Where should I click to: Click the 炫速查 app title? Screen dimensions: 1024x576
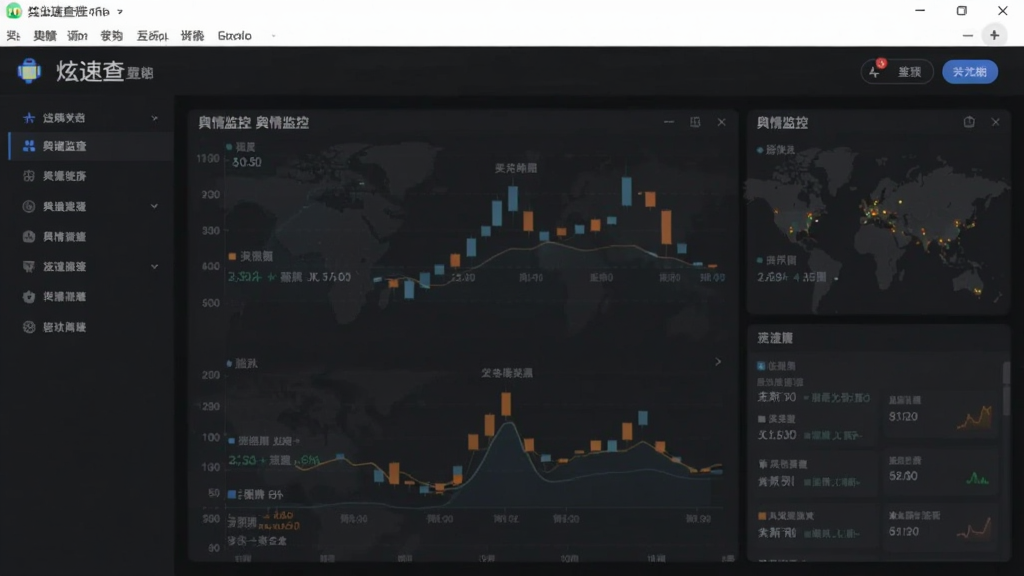pos(90,71)
